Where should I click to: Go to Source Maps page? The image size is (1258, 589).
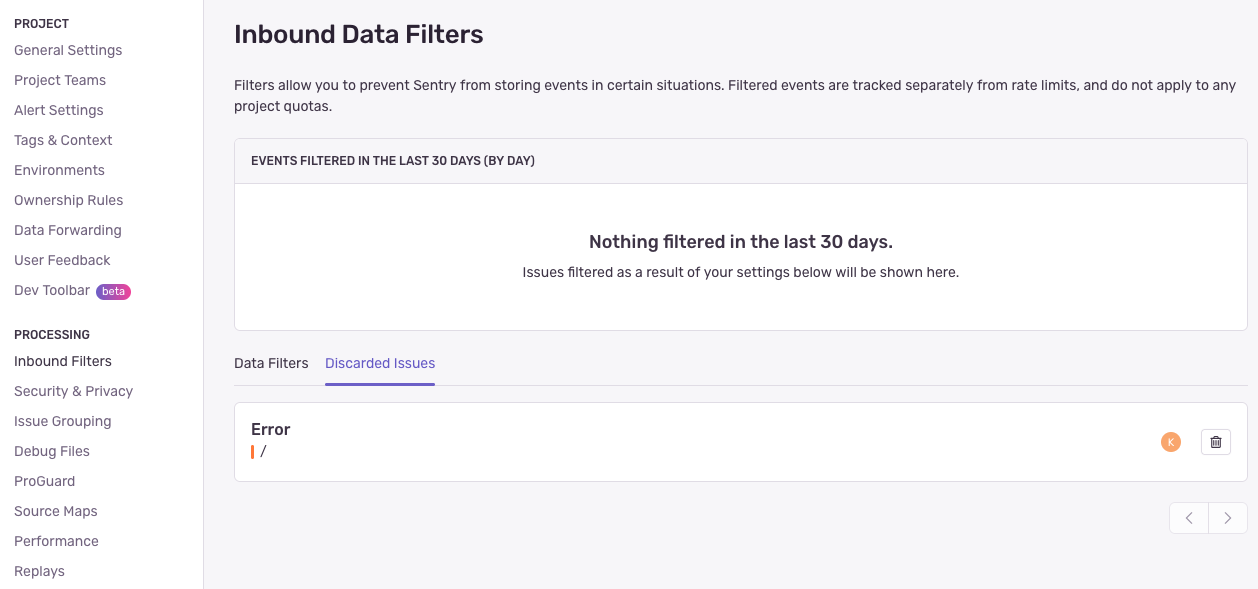coord(56,511)
